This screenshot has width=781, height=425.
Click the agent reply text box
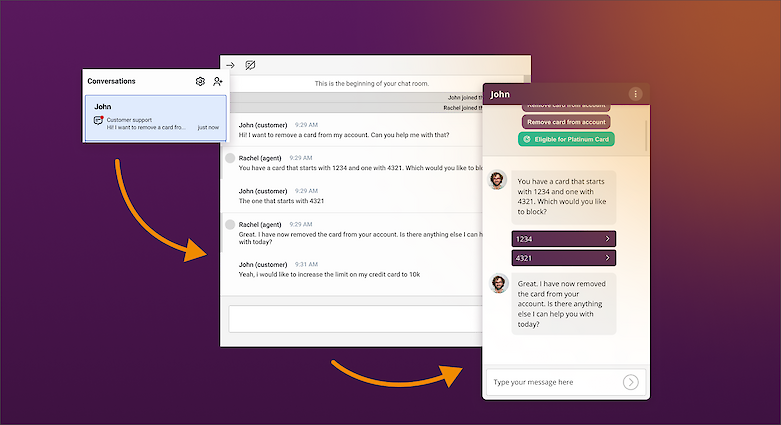click(375, 319)
